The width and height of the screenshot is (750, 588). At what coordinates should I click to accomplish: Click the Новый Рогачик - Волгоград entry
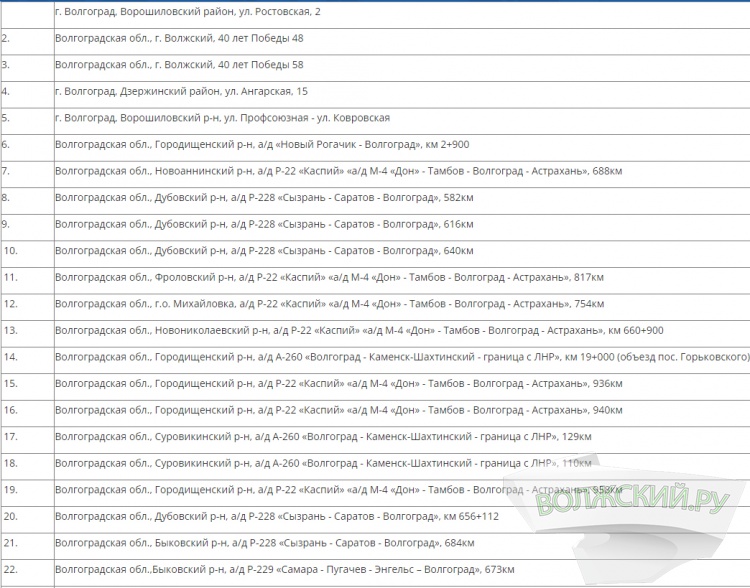(262, 144)
